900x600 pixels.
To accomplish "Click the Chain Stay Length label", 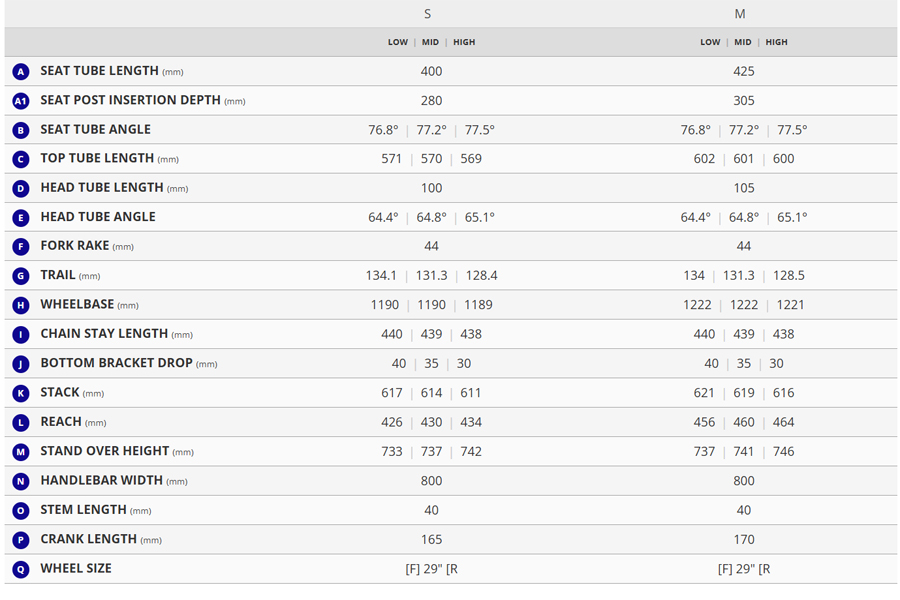I will click(x=103, y=334).
